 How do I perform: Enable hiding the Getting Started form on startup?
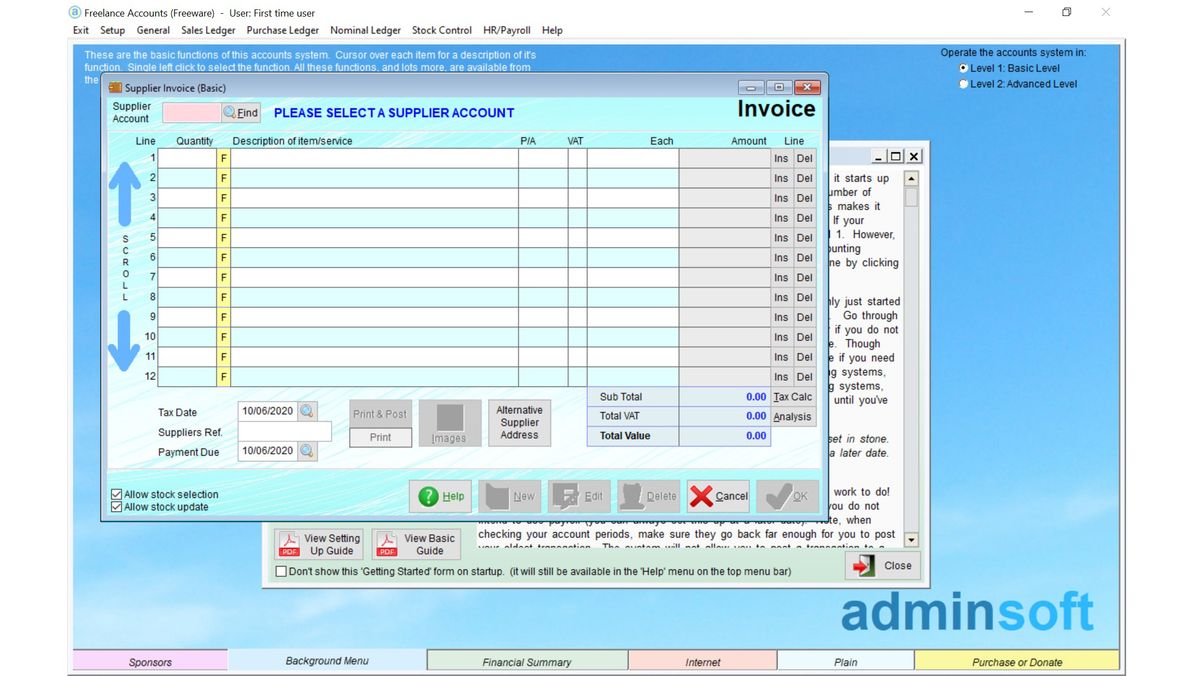[x=281, y=571]
